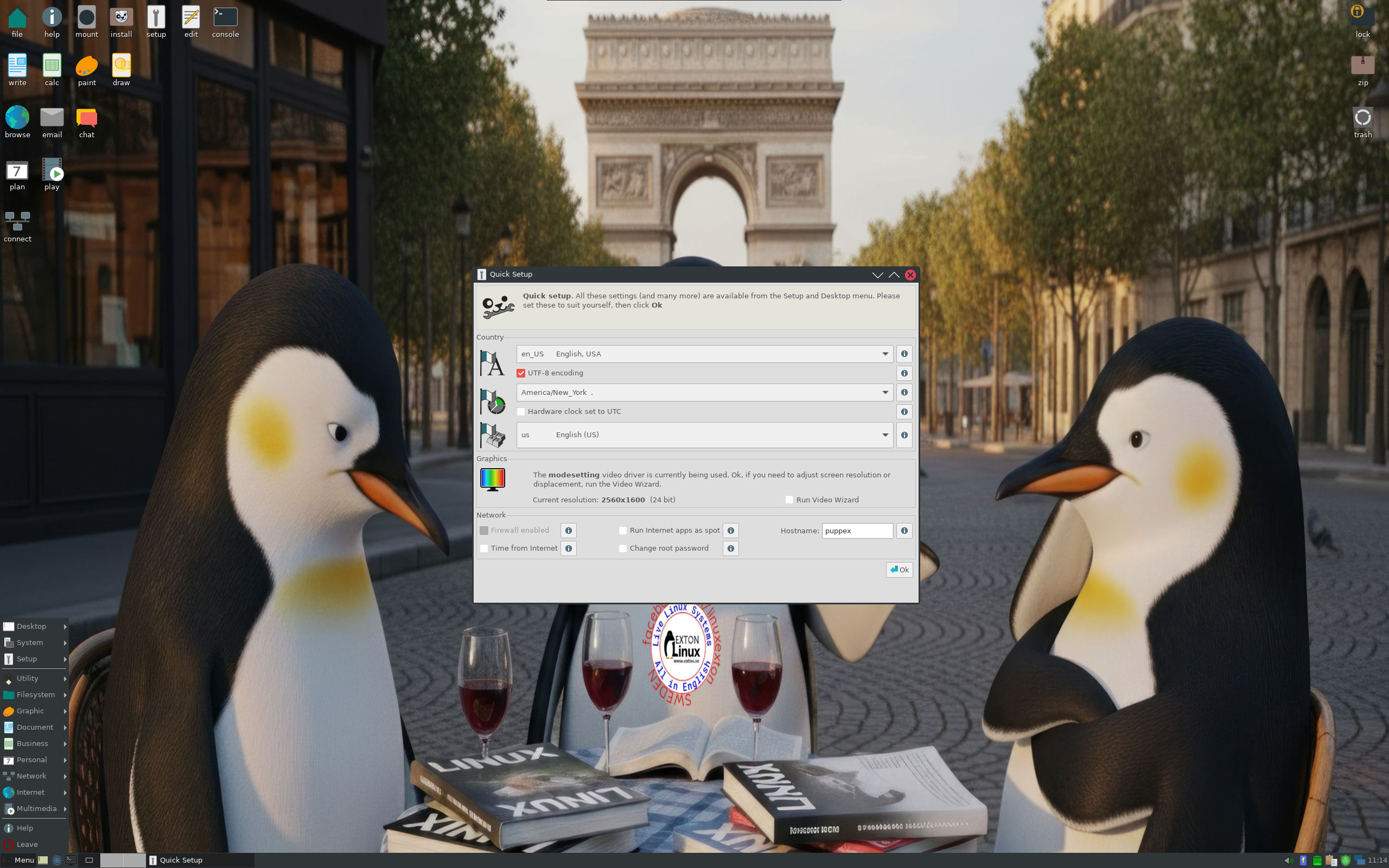This screenshot has width=1389, height=868.
Task: Open the America/New_York timezone dropdown
Action: click(704, 392)
